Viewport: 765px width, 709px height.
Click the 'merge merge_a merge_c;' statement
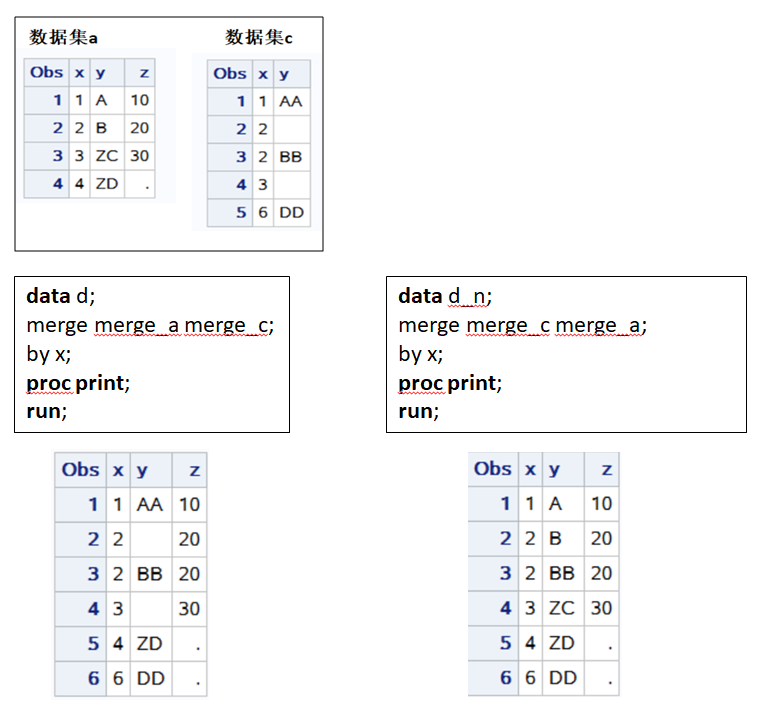tap(150, 325)
